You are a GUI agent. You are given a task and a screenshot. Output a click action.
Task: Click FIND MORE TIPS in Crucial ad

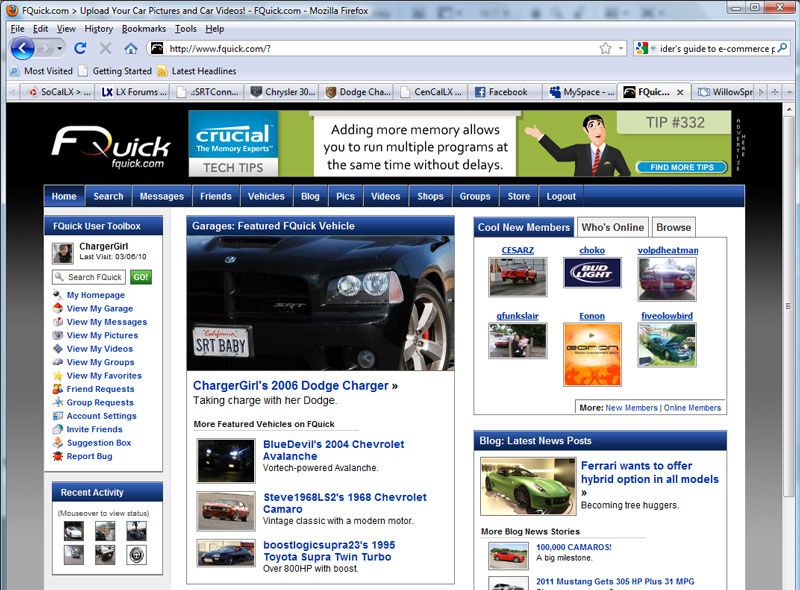tap(682, 167)
